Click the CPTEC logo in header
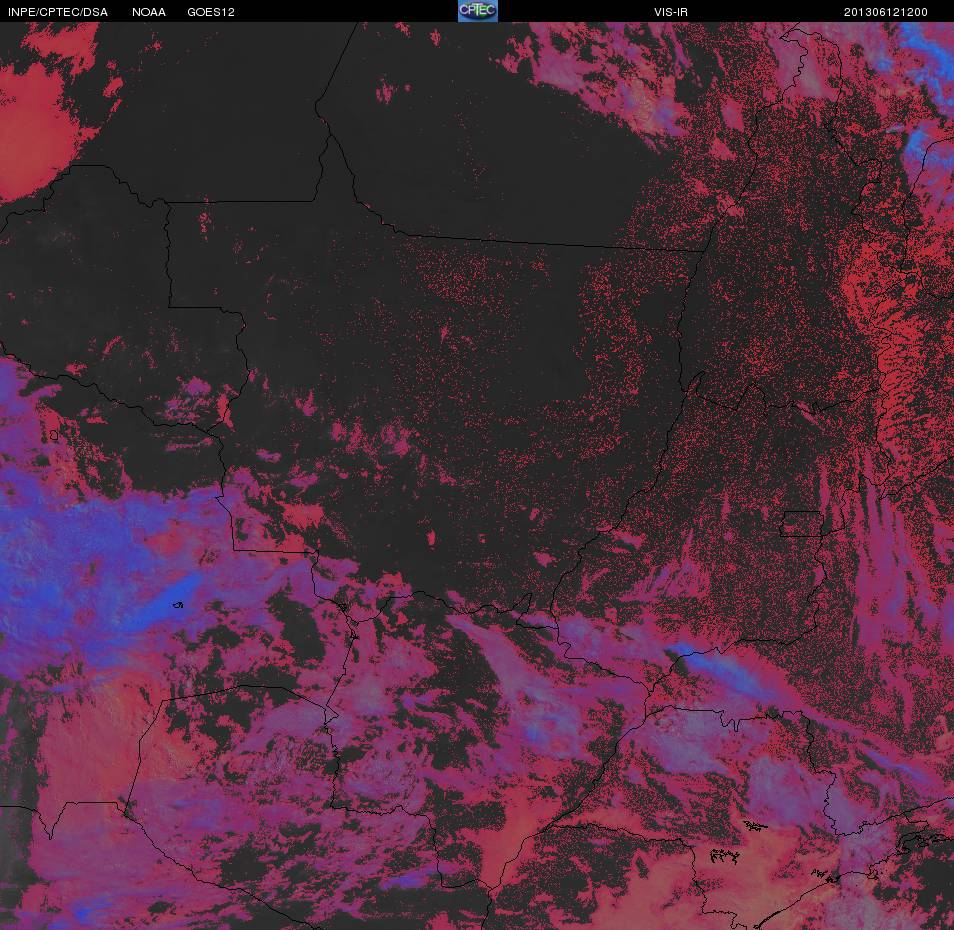Viewport: 954px width, 930px height. (x=478, y=11)
